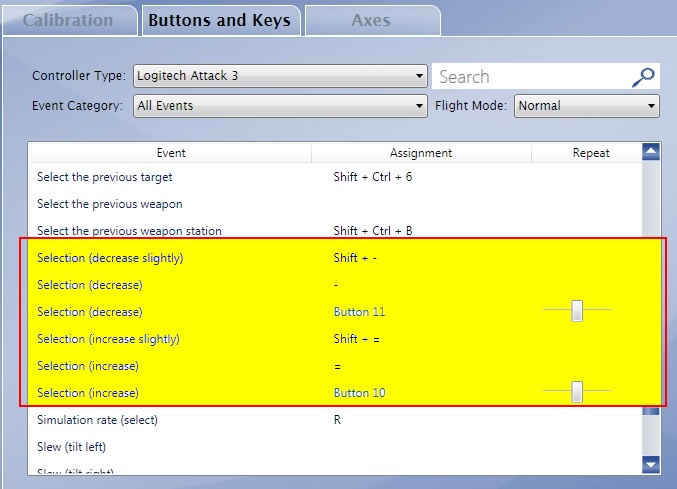
Task: Adjust repeat slider for Button 10 row
Action: tap(577, 393)
